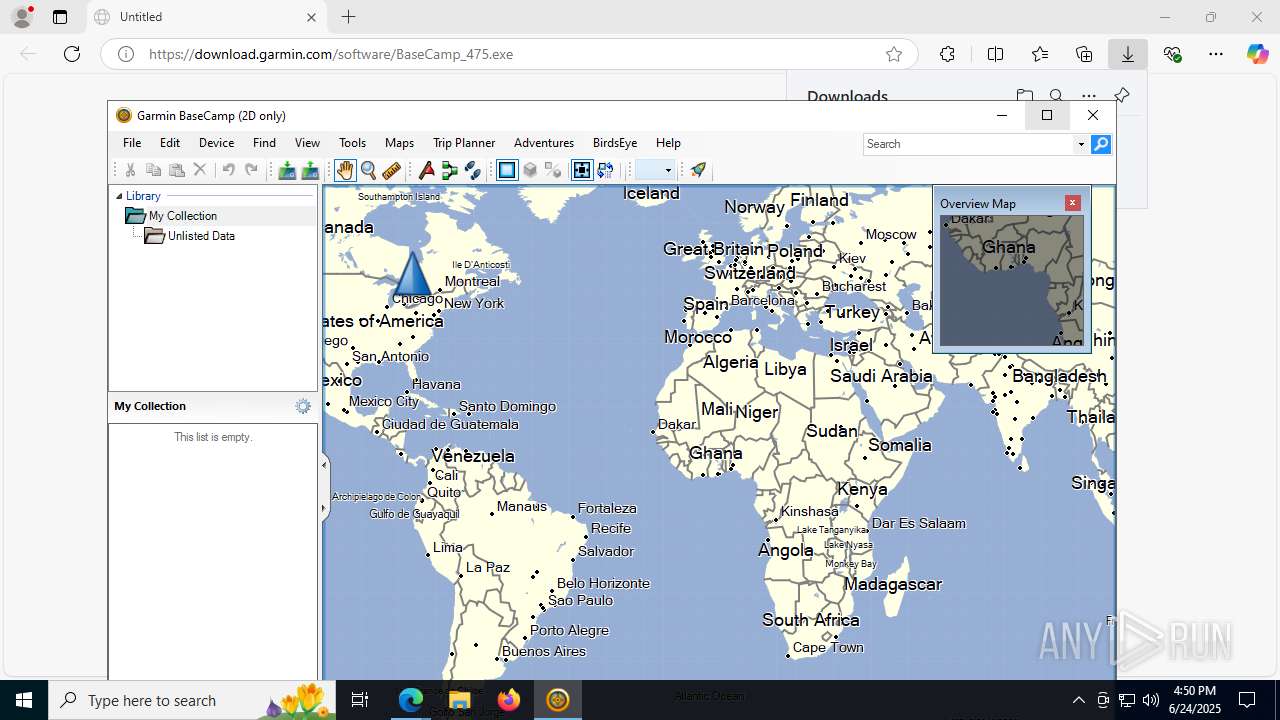Add page to favorites star icon
The image size is (1280, 720).
click(x=894, y=54)
